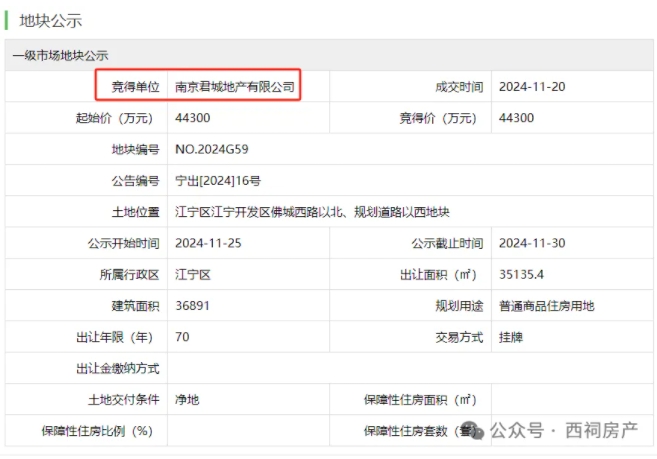Select the 一级市场地块公示 section header
The width and height of the screenshot is (657, 459).
60,56
